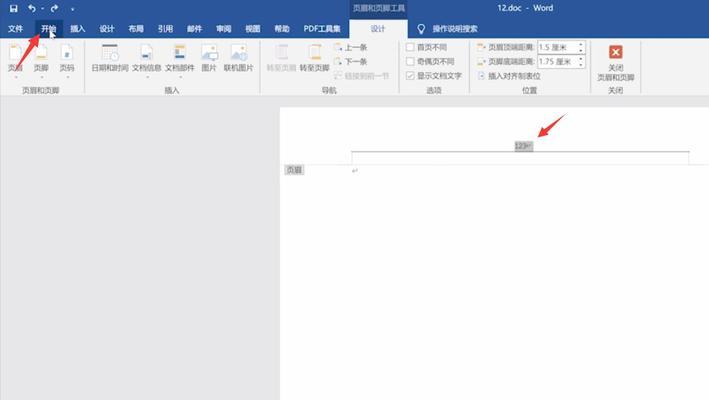The height and width of the screenshot is (400, 709).
Task: Click 链接到前一节
Action: [x=362, y=76]
